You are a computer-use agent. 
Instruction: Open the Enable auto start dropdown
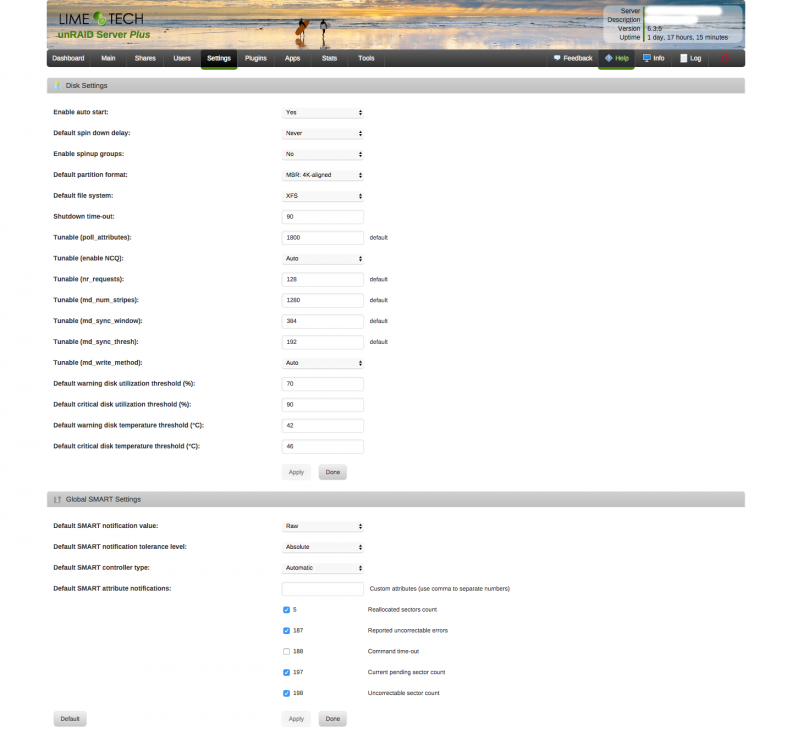point(322,113)
